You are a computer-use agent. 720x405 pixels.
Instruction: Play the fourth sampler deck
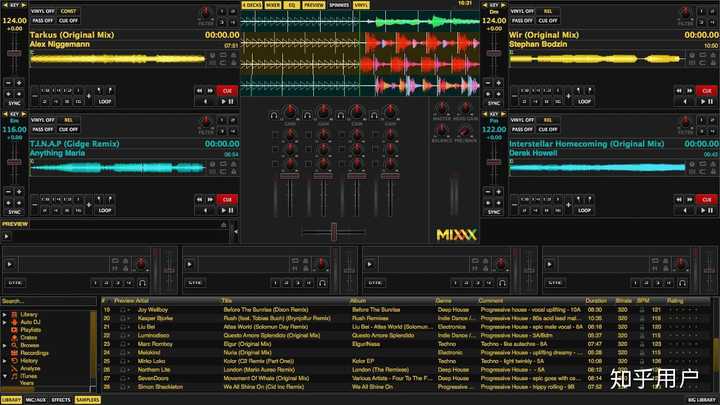[x=550, y=264]
